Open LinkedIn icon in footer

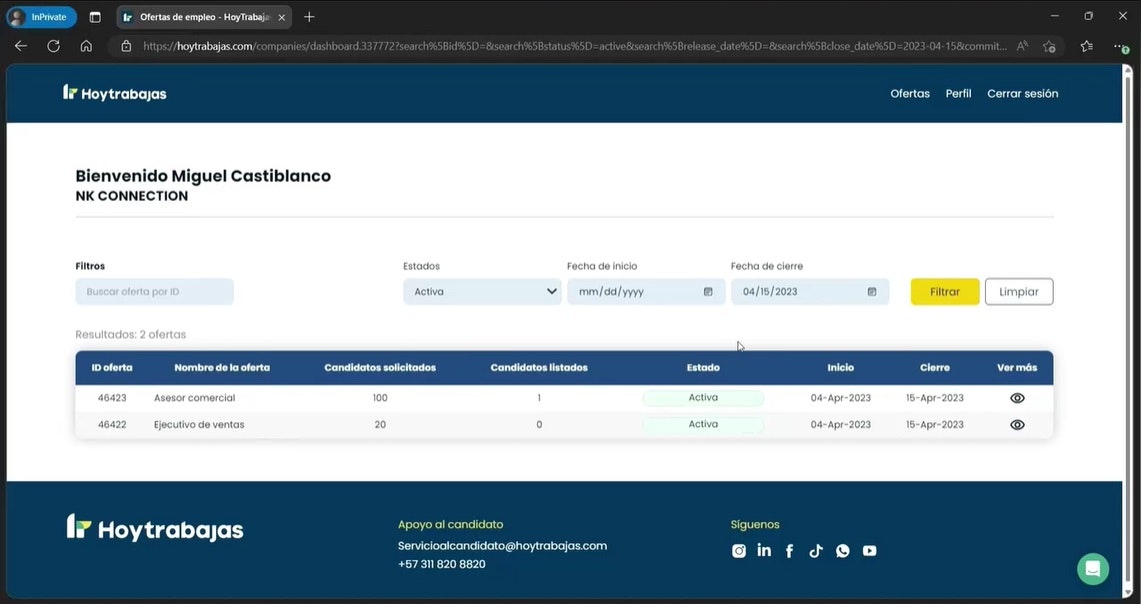[x=764, y=550]
